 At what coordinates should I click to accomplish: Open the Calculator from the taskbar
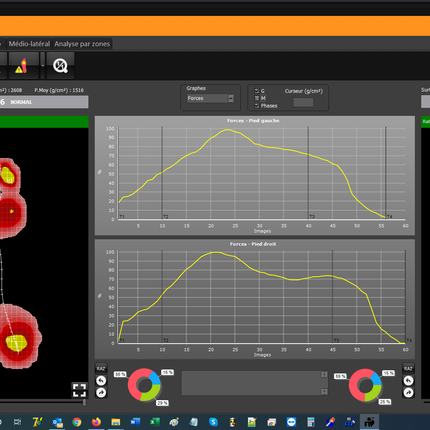(x=311, y=422)
